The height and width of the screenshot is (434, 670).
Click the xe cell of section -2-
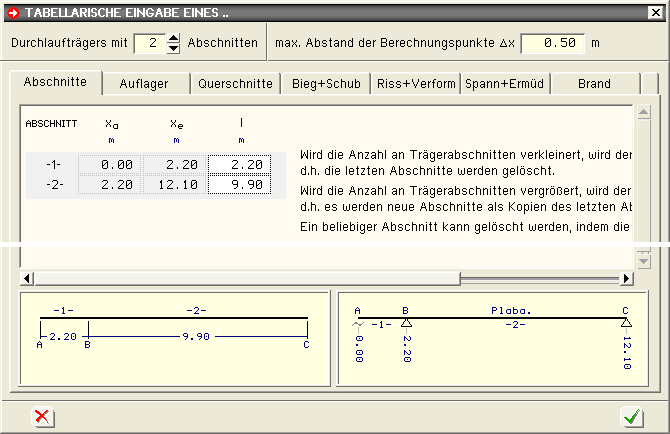click(174, 184)
